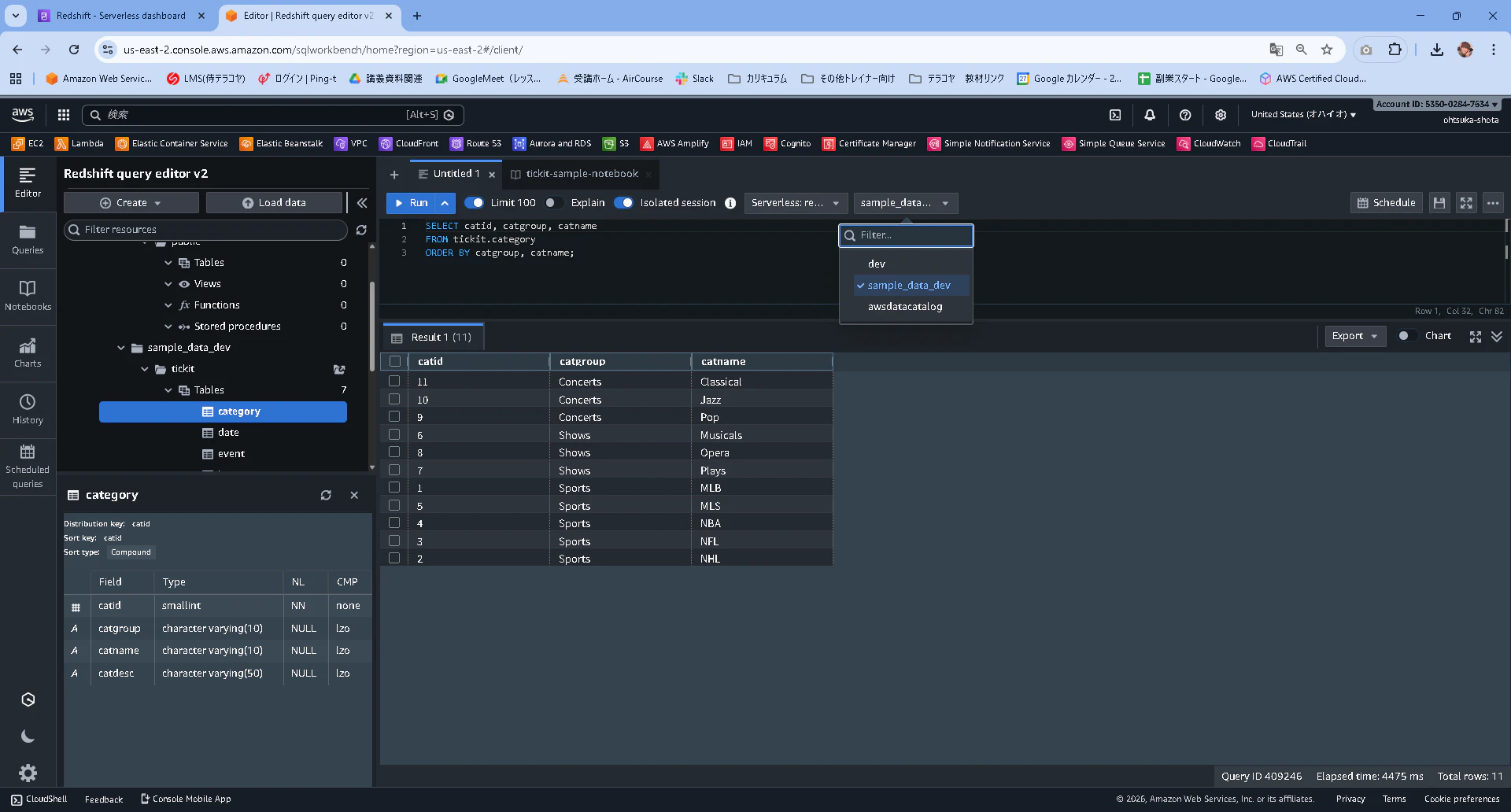
Task: Check the row for Classical
Action: (x=394, y=382)
